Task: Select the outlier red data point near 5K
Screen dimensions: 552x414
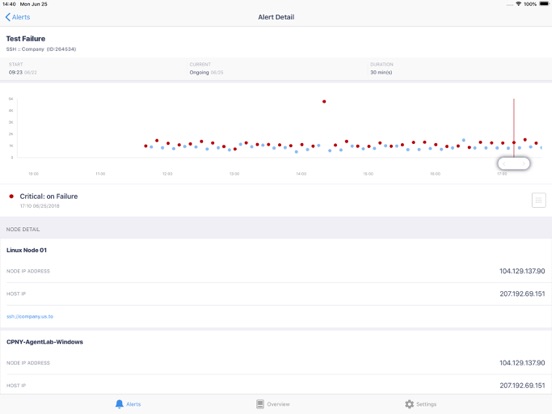Action: [x=324, y=101]
